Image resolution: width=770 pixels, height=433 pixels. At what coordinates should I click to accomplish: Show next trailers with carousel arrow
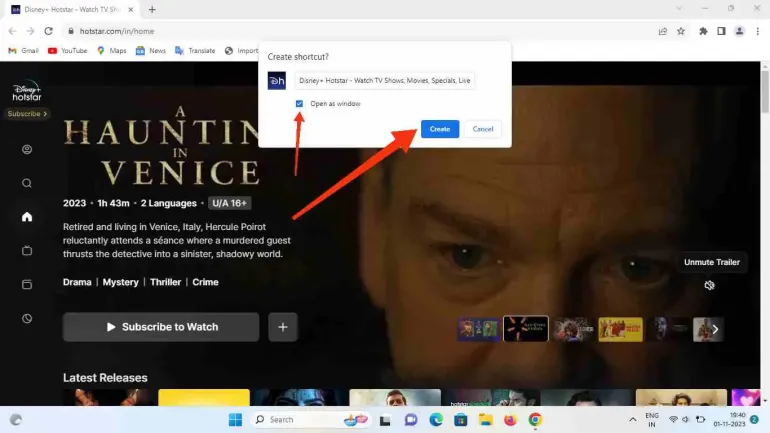(715, 329)
